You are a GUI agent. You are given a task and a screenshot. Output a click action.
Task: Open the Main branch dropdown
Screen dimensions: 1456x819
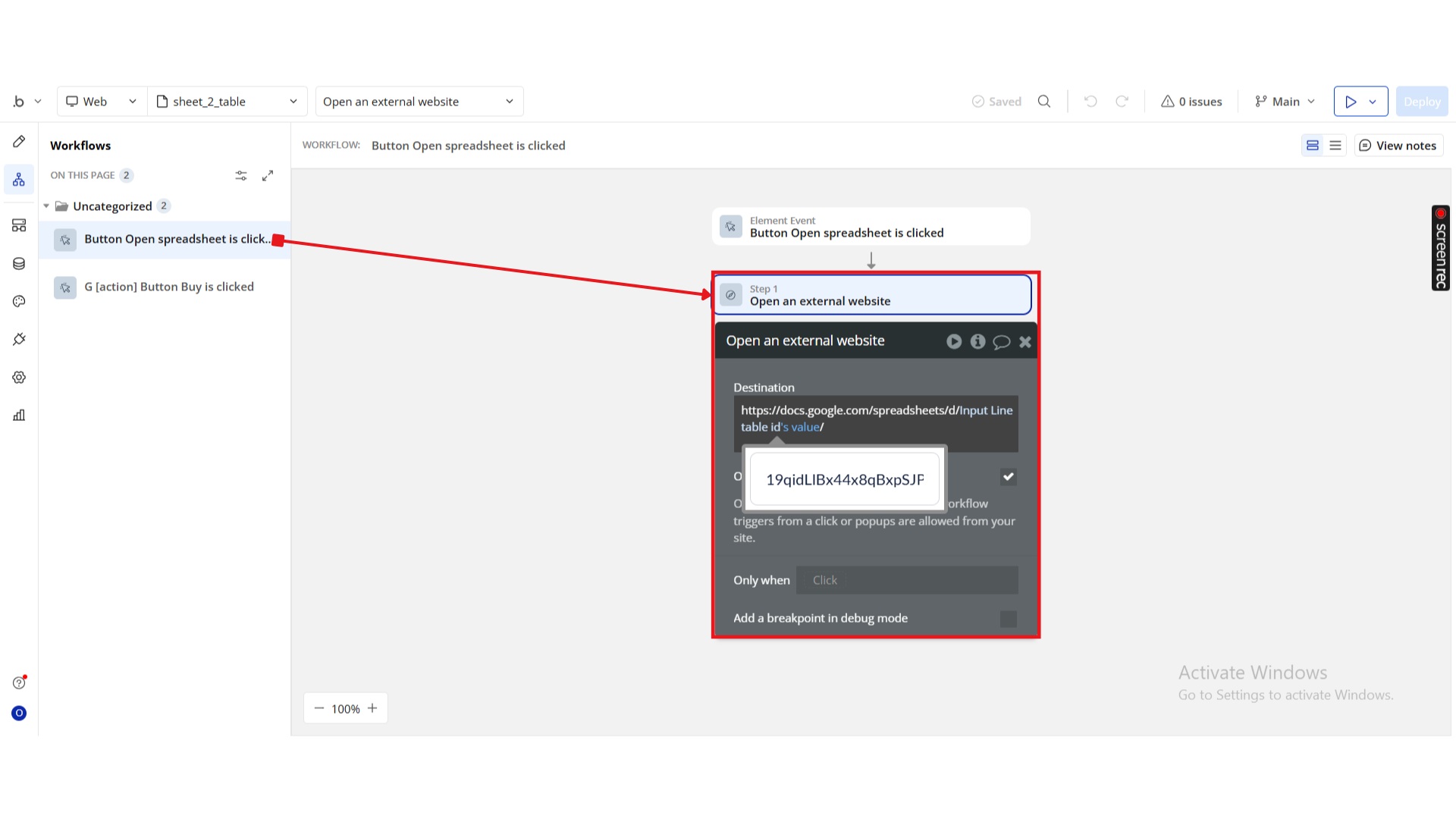1285,102
